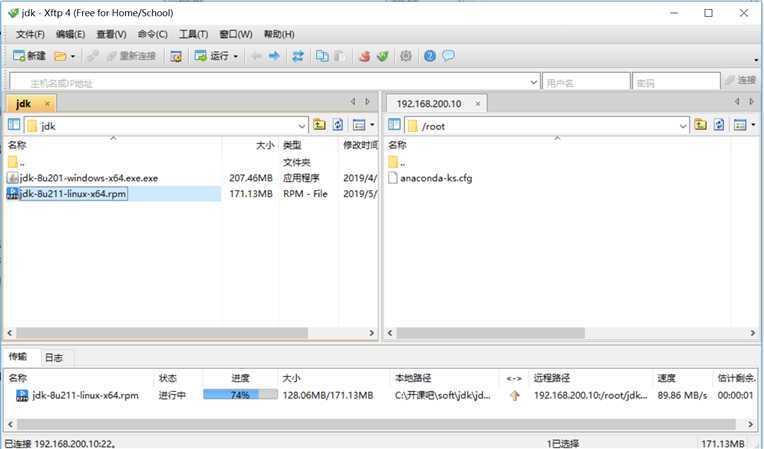Image resolution: width=764 pixels, height=449 pixels.
Task: Click the grey left transfer arrow
Action: pyautogui.click(x=256, y=56)
